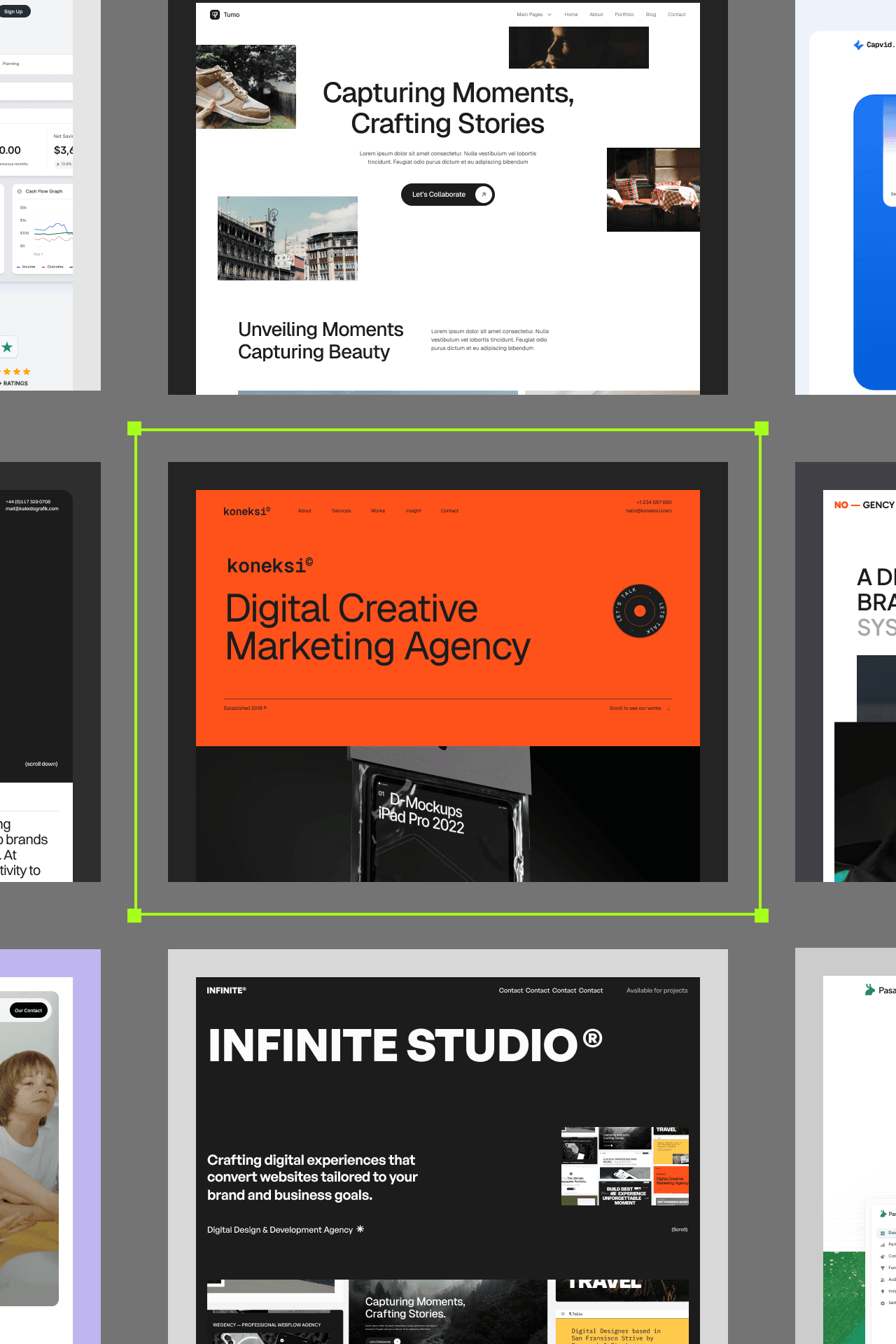Open About in the koneksi navbar
This screenshot has width=896, height=1344.
(x=304, y=511)
